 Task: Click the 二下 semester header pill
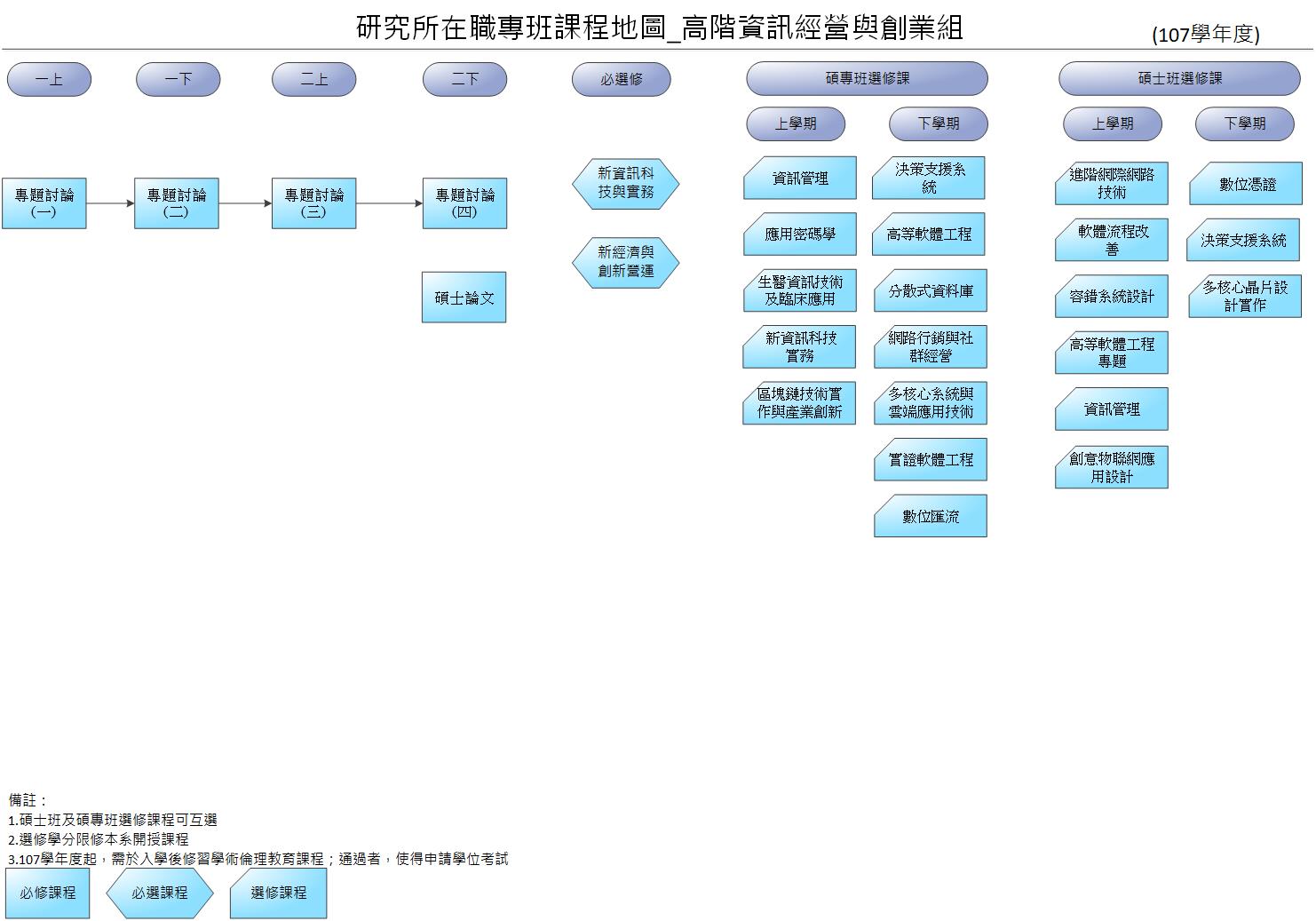point(464,79)
